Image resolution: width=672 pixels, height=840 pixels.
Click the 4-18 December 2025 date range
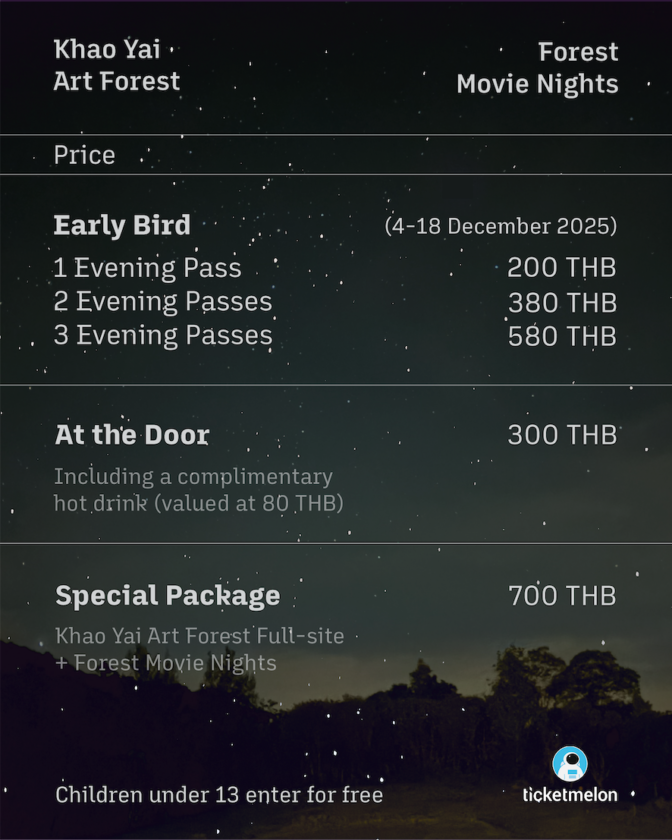[x=500, y=226]
